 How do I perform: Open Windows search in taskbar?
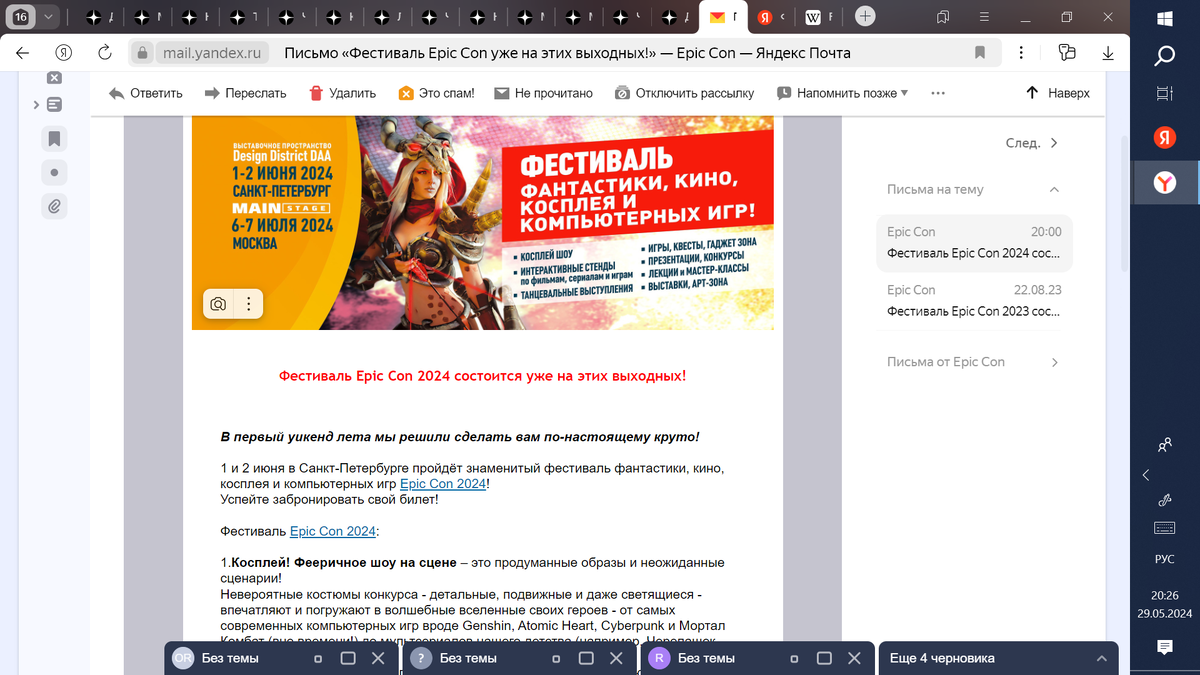1164,56
